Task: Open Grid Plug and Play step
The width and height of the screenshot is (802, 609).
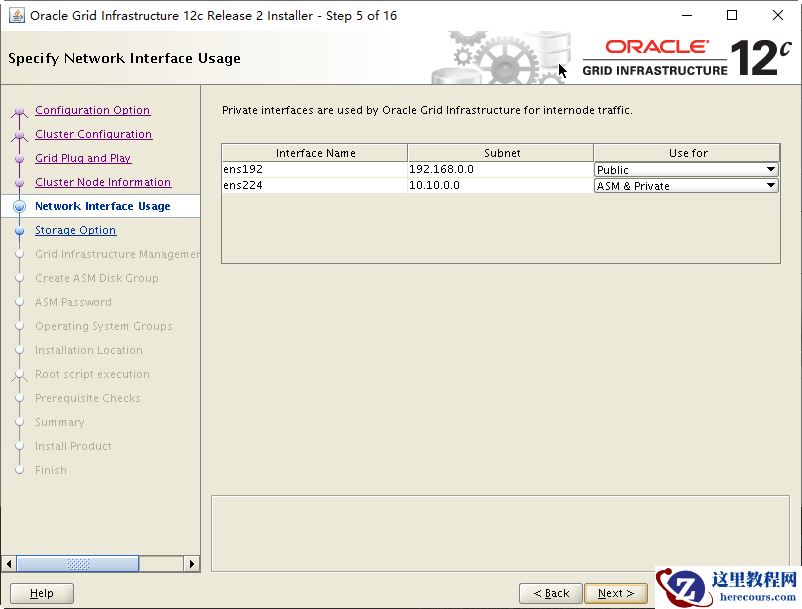Action: tap(83, 158)
